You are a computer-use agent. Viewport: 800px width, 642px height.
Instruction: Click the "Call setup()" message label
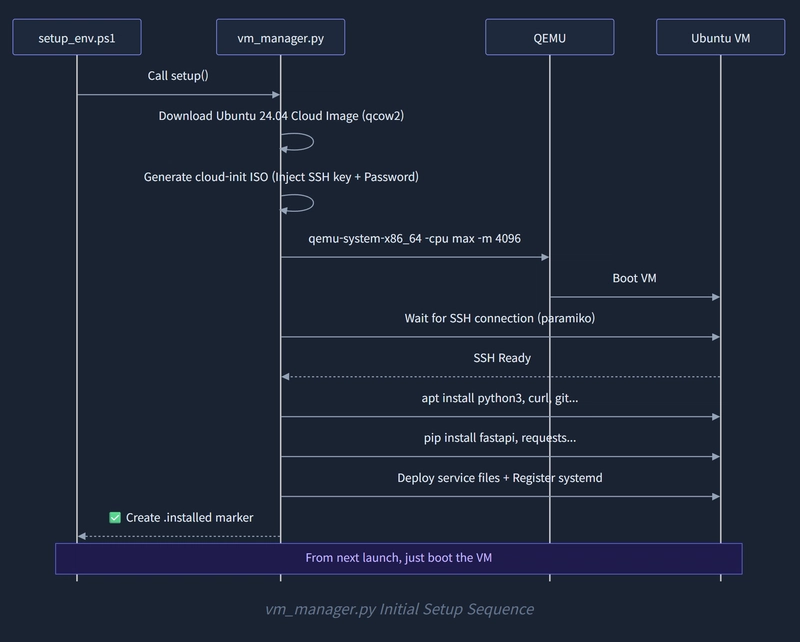pos(178,76)
